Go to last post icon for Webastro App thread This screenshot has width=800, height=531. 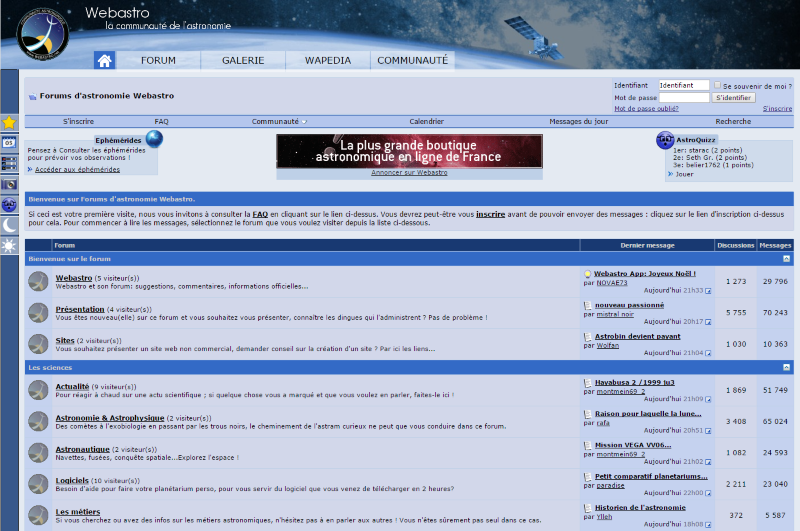click(x=708, y=291)
